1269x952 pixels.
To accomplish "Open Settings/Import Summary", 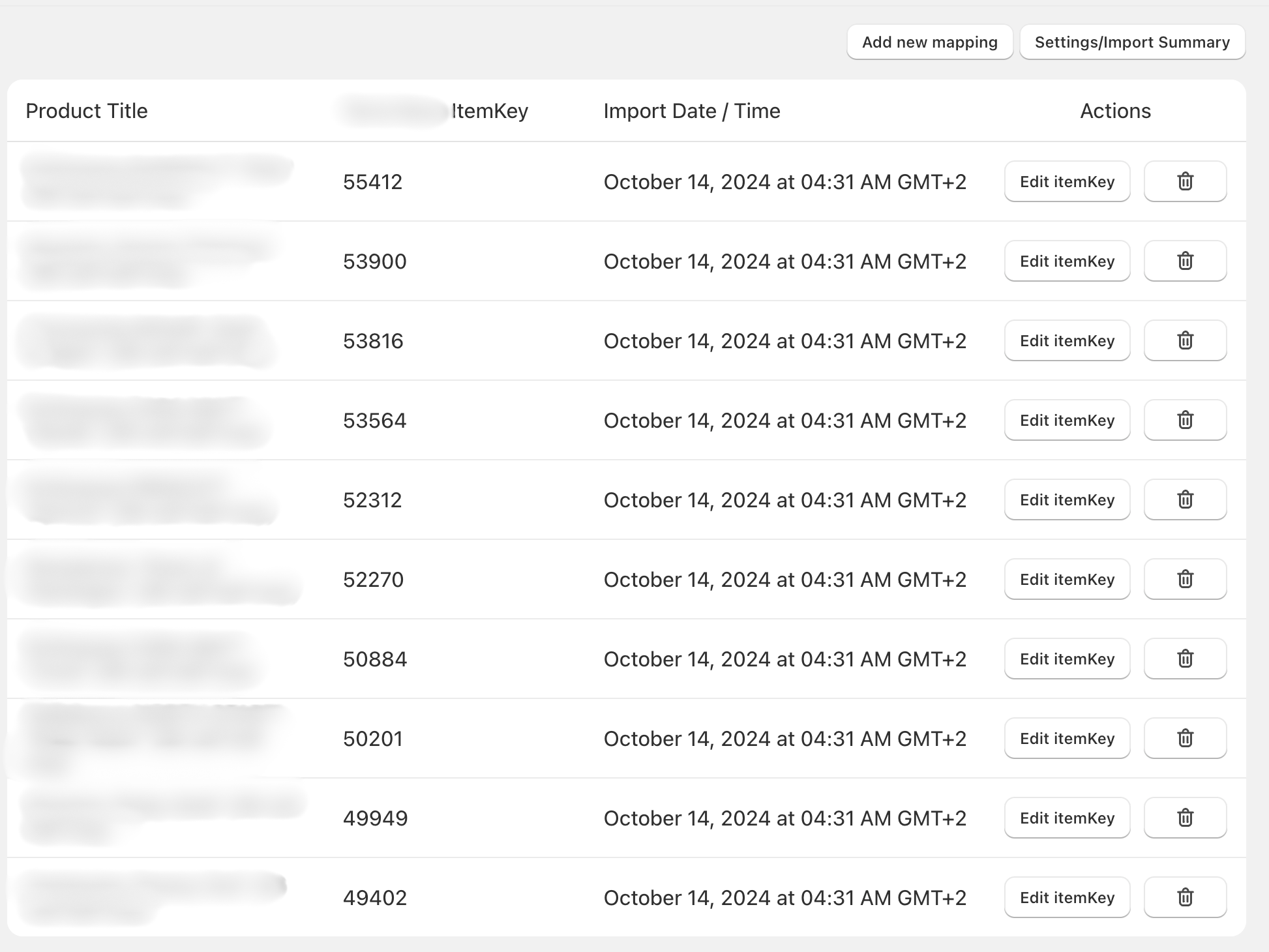I will pos(1132,42).
